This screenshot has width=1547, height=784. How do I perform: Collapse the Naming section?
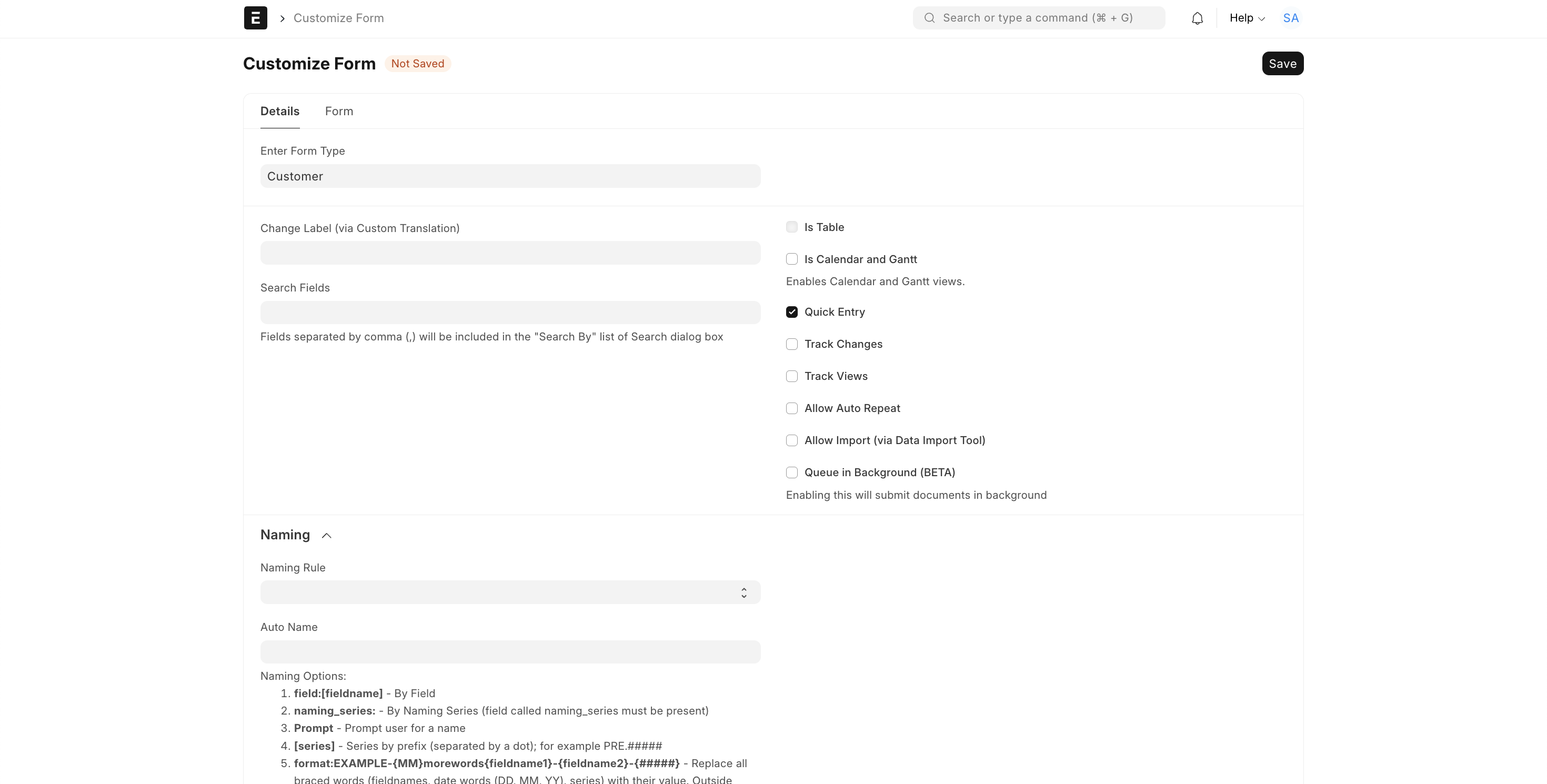click(326, 536)
